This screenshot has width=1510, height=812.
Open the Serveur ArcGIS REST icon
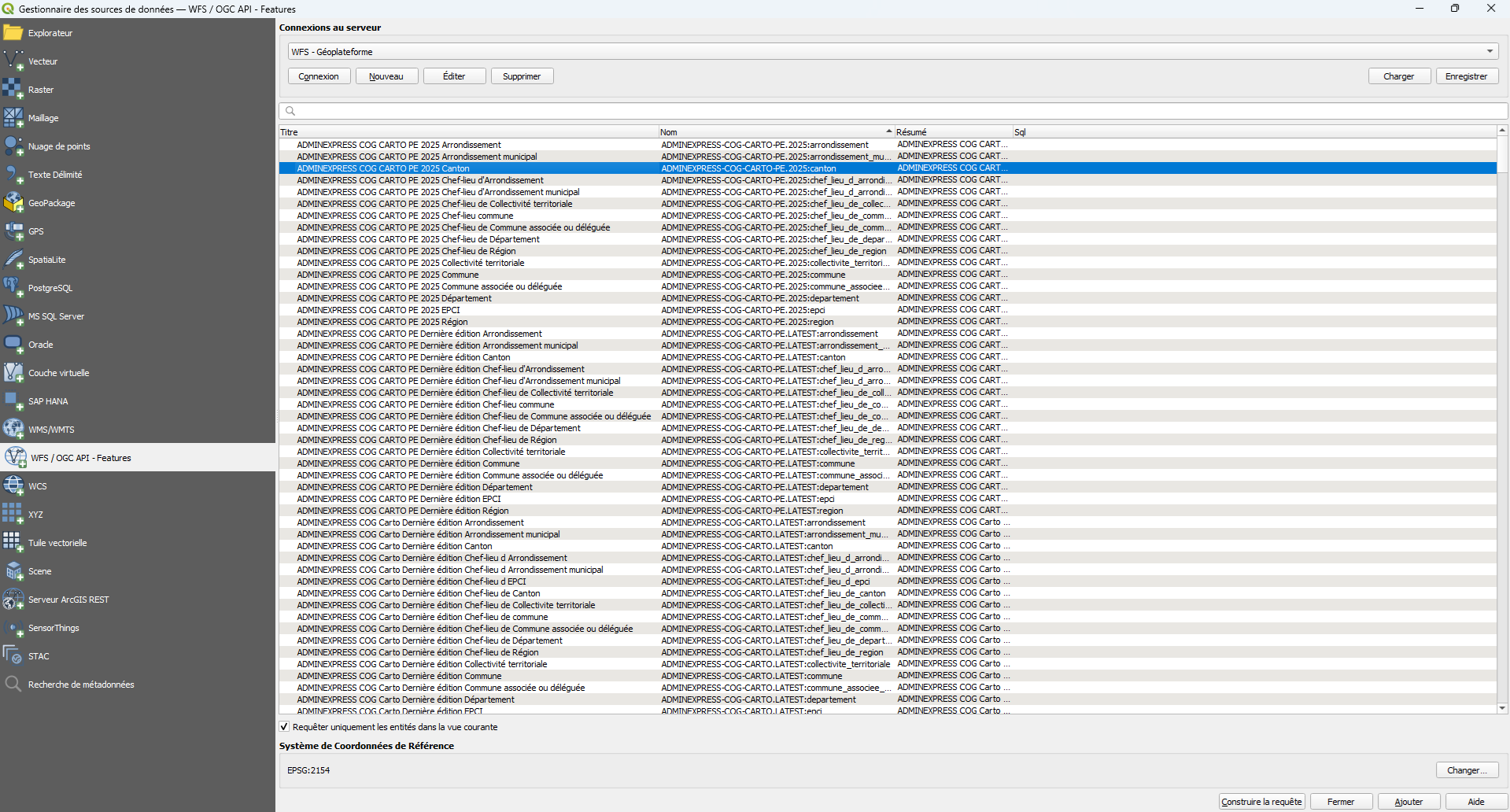coord(13,600)
